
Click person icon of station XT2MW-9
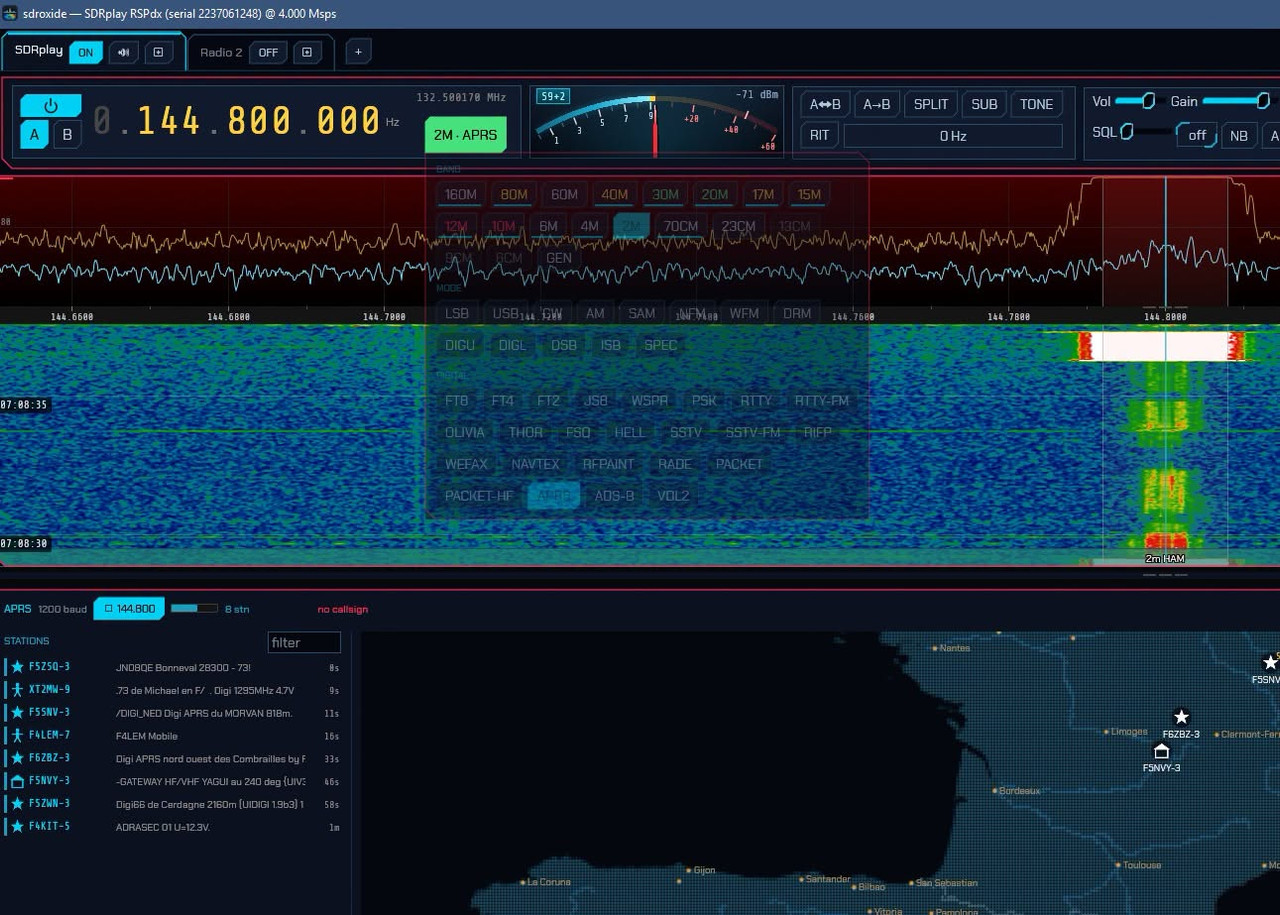point(17,690)
